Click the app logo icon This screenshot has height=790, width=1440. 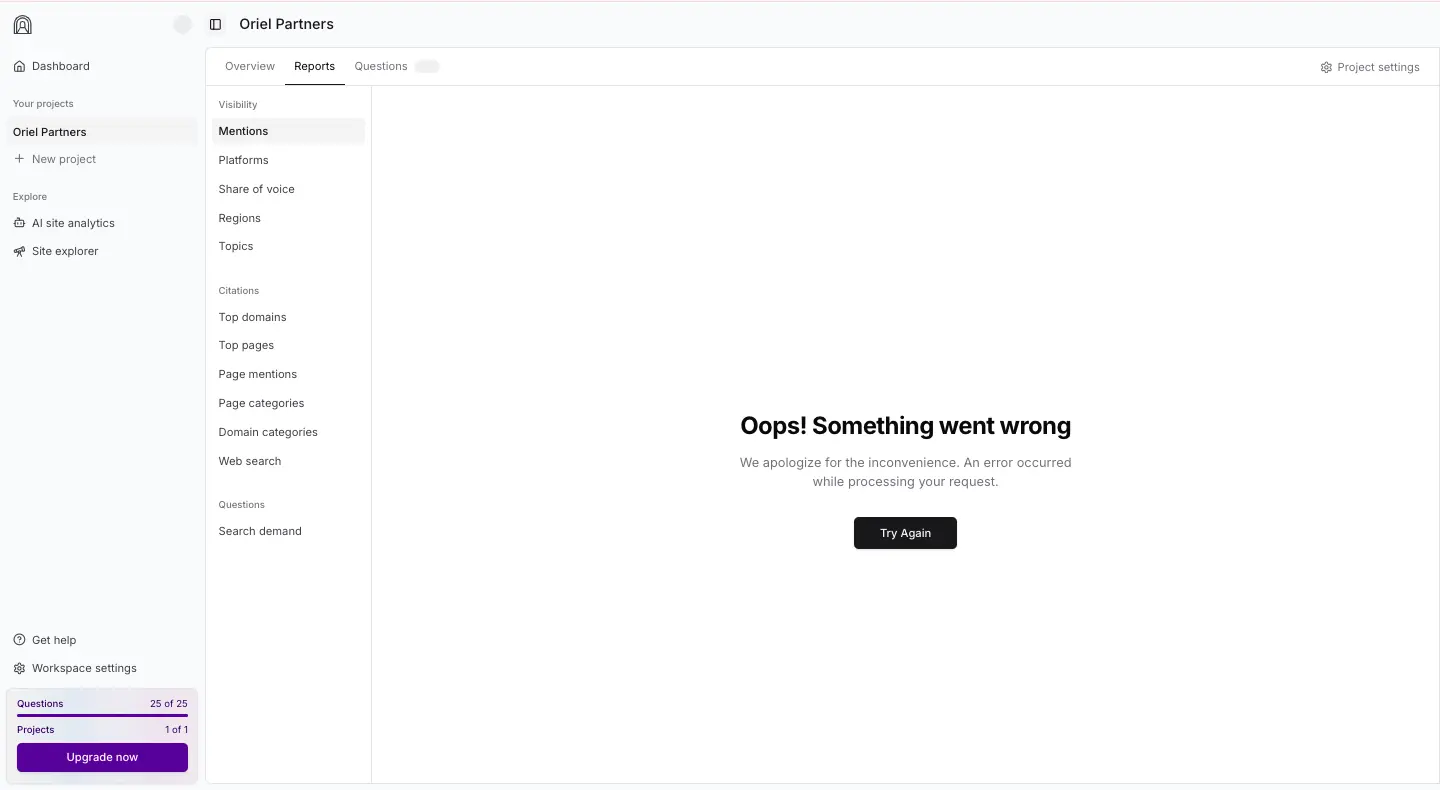pos(22,25)
